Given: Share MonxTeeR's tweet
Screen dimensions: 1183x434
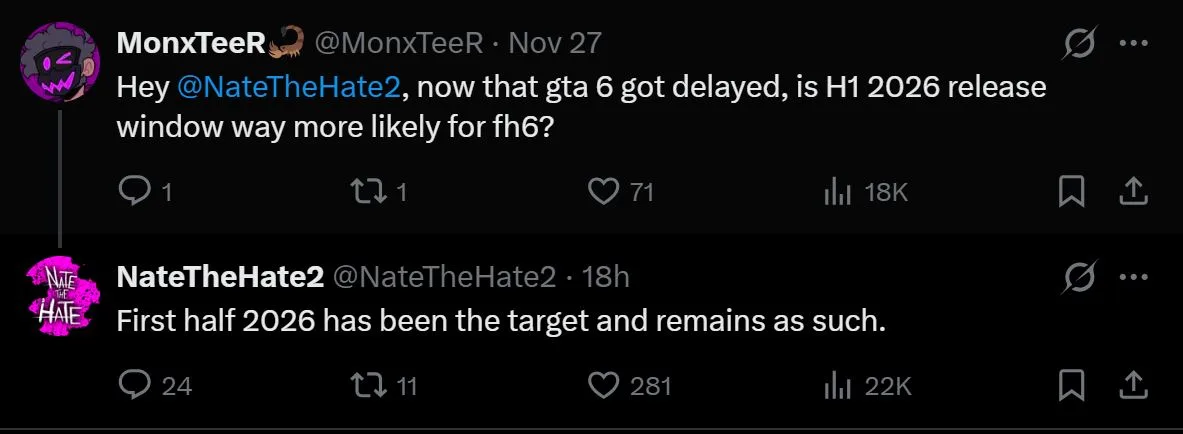Looking at the screenshot, I should 1132,191.
